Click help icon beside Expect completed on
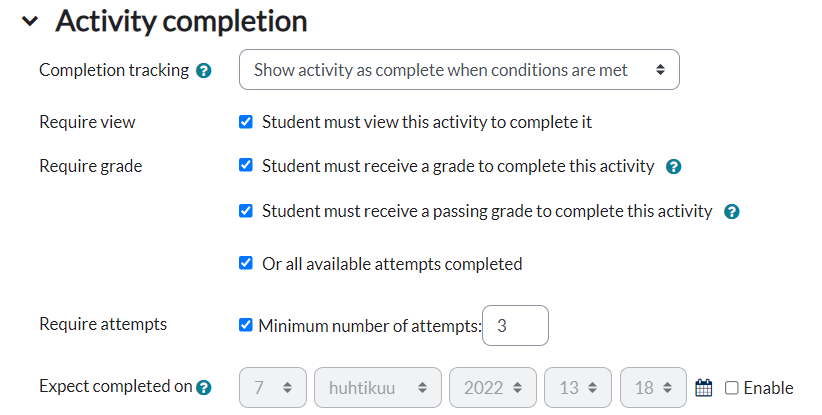The width and height of the screenshot is (822, 415). [x=204, y=388]
